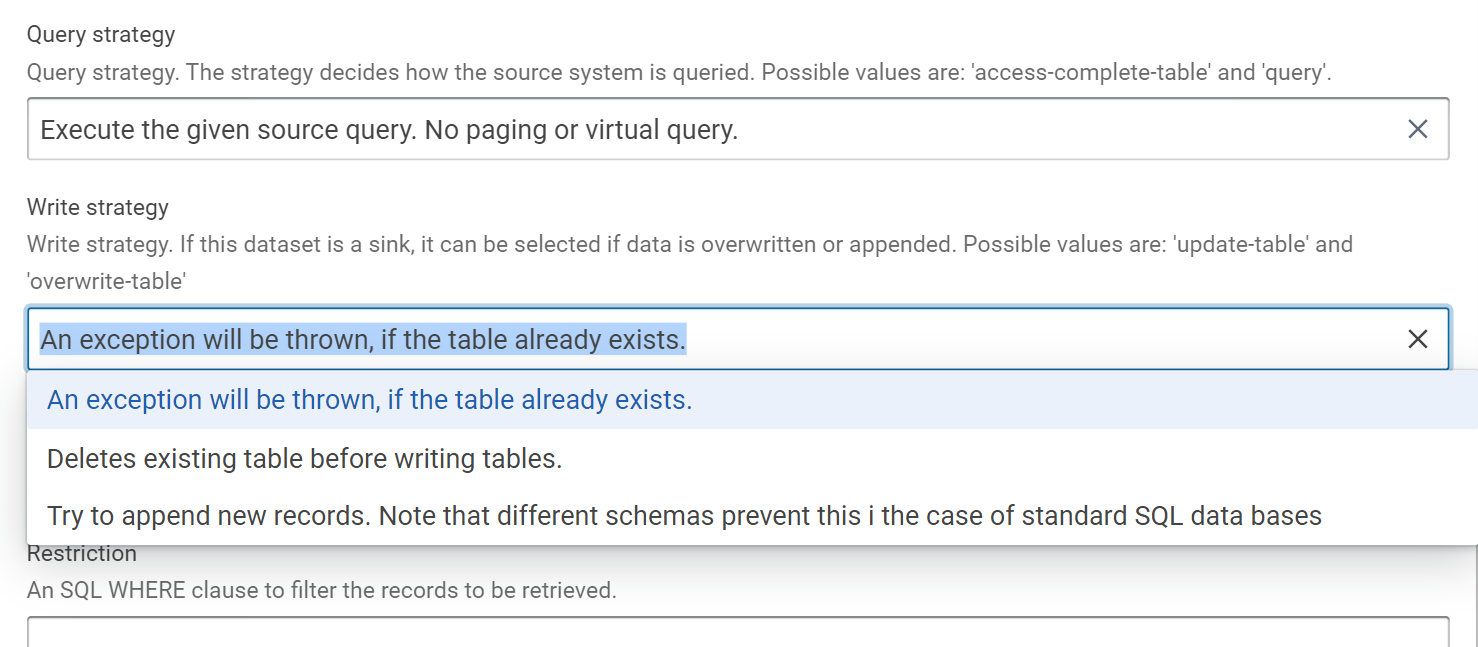
Task: Click the Restriction label
Action: point(82,554)
